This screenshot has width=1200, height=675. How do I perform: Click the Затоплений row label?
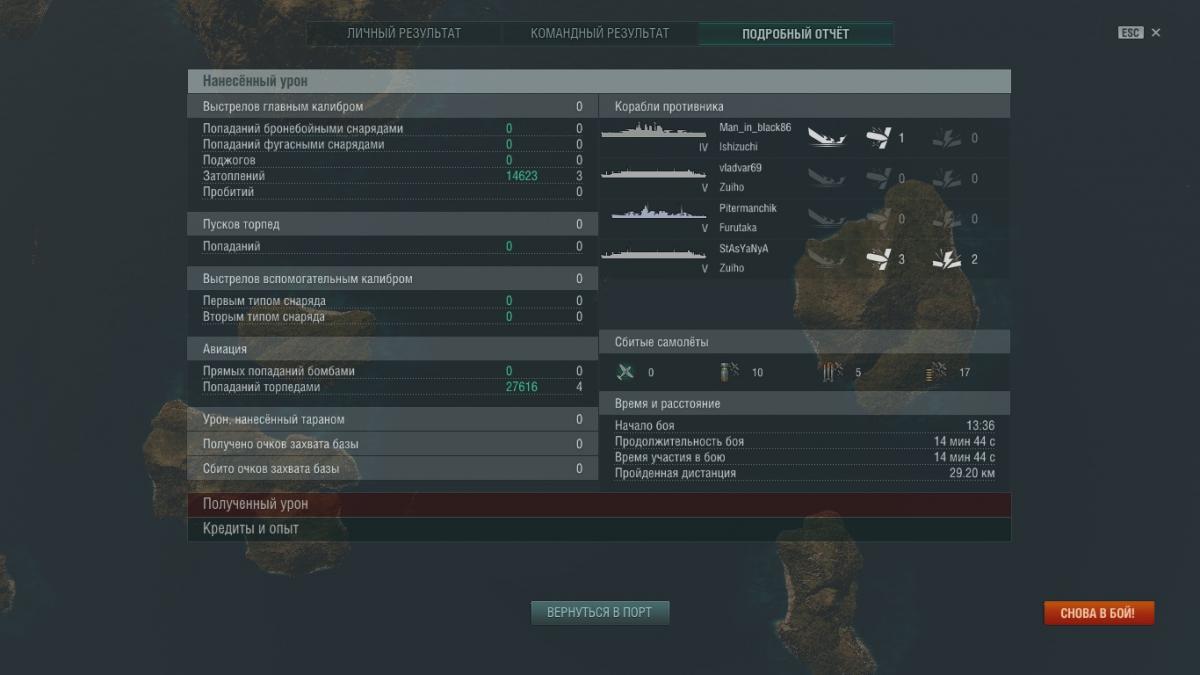click(234, 176)
